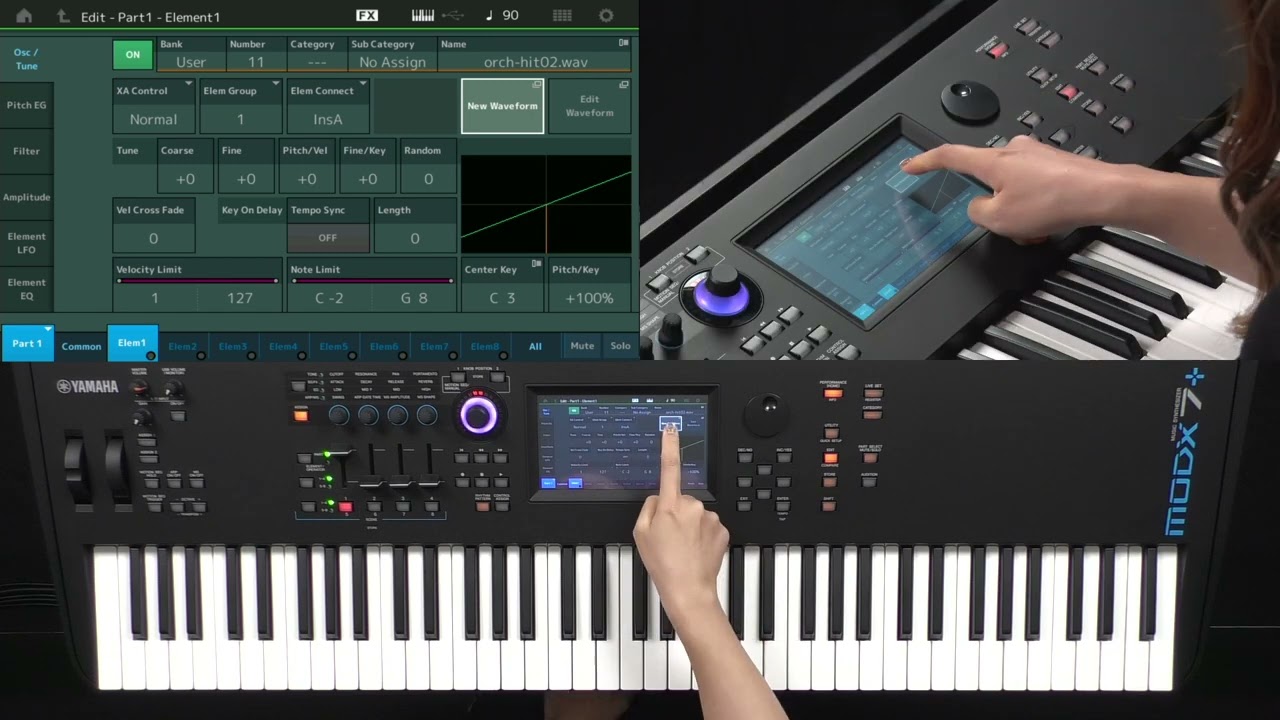Open the Element EQ tab

(x=26, y=289)
